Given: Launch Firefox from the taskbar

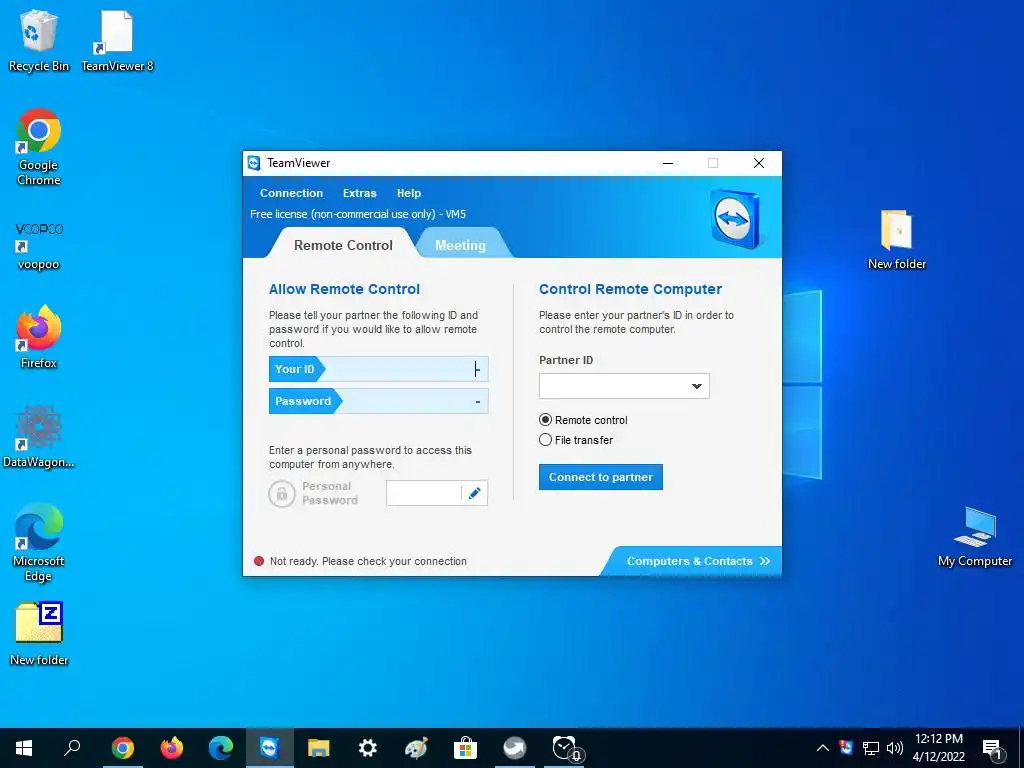Looking at the screenshot, I should click(172, 748).
